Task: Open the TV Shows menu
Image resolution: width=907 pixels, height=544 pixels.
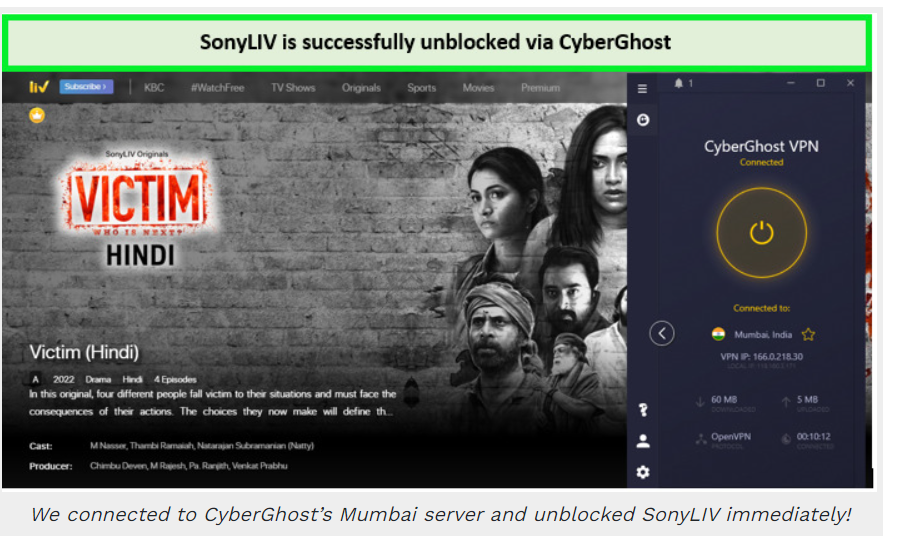Action: click(x=293, y=88)
